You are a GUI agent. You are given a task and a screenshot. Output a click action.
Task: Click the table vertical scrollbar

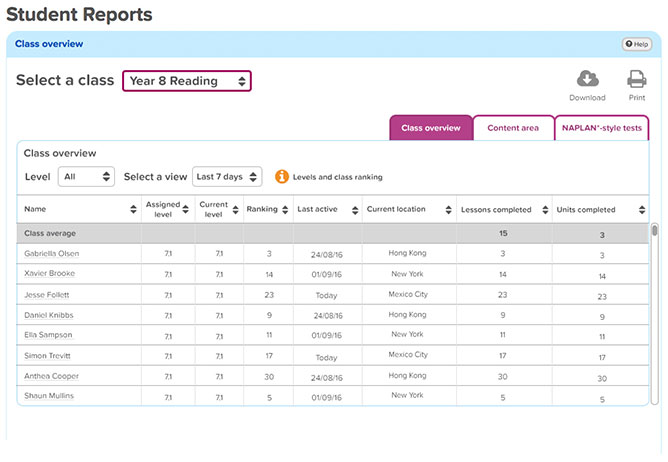655,231
